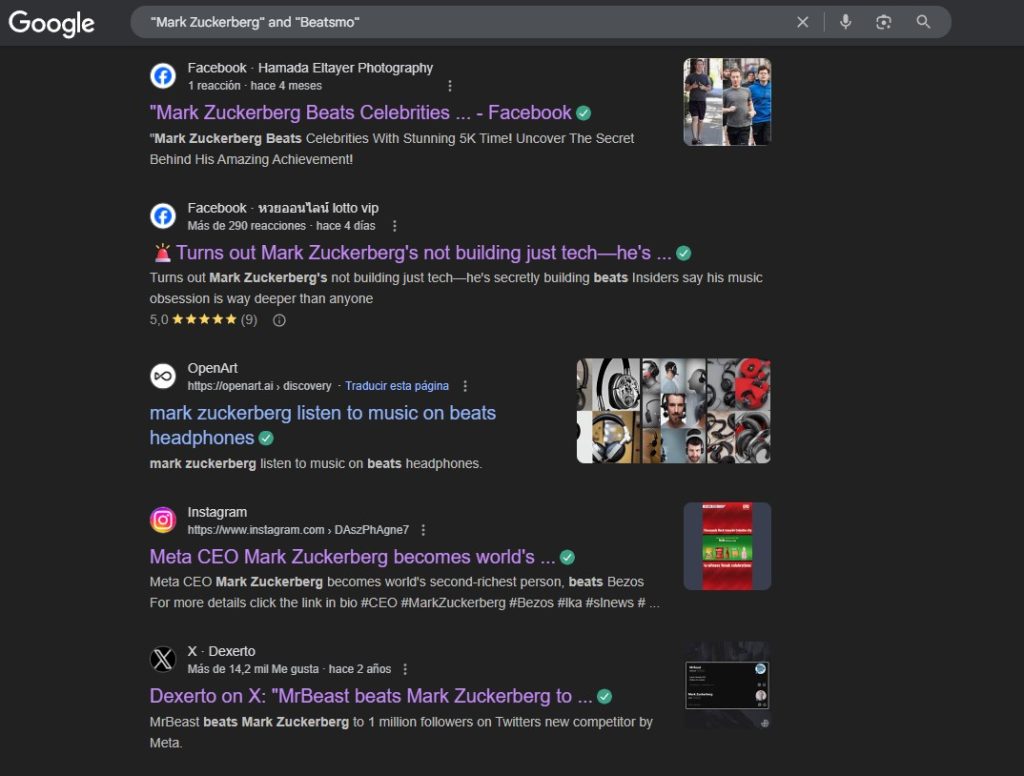The width and height of the screenshot is (1024, 776).
Task: Click the Instagram favicon
Action: pos(163,520)
